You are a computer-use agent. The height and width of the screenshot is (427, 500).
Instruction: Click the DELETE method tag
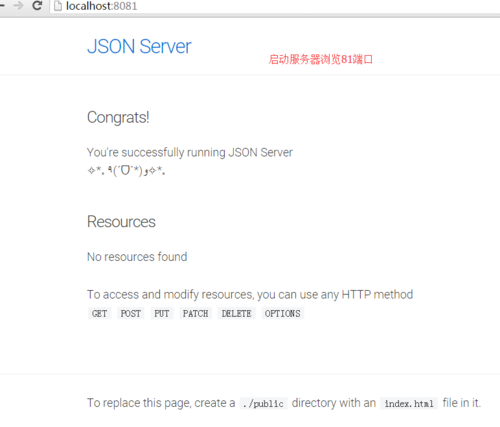(236, 313)
